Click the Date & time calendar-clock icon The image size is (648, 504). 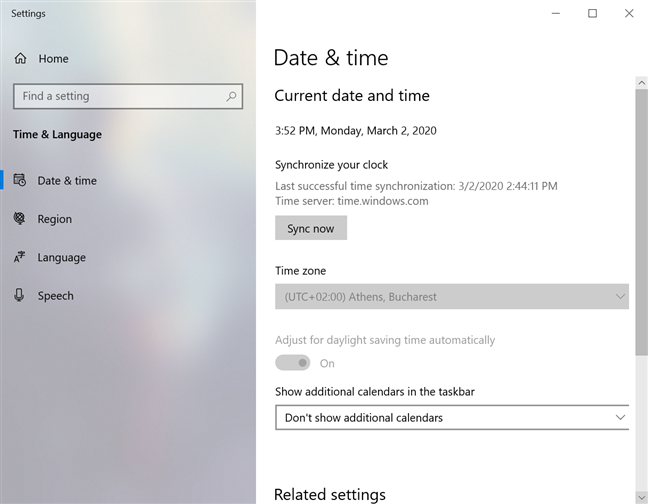pos(19,180)
